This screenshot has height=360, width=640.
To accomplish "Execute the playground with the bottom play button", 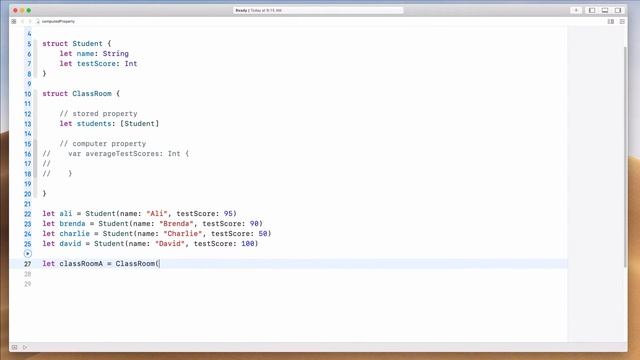I will coord(25,347).
